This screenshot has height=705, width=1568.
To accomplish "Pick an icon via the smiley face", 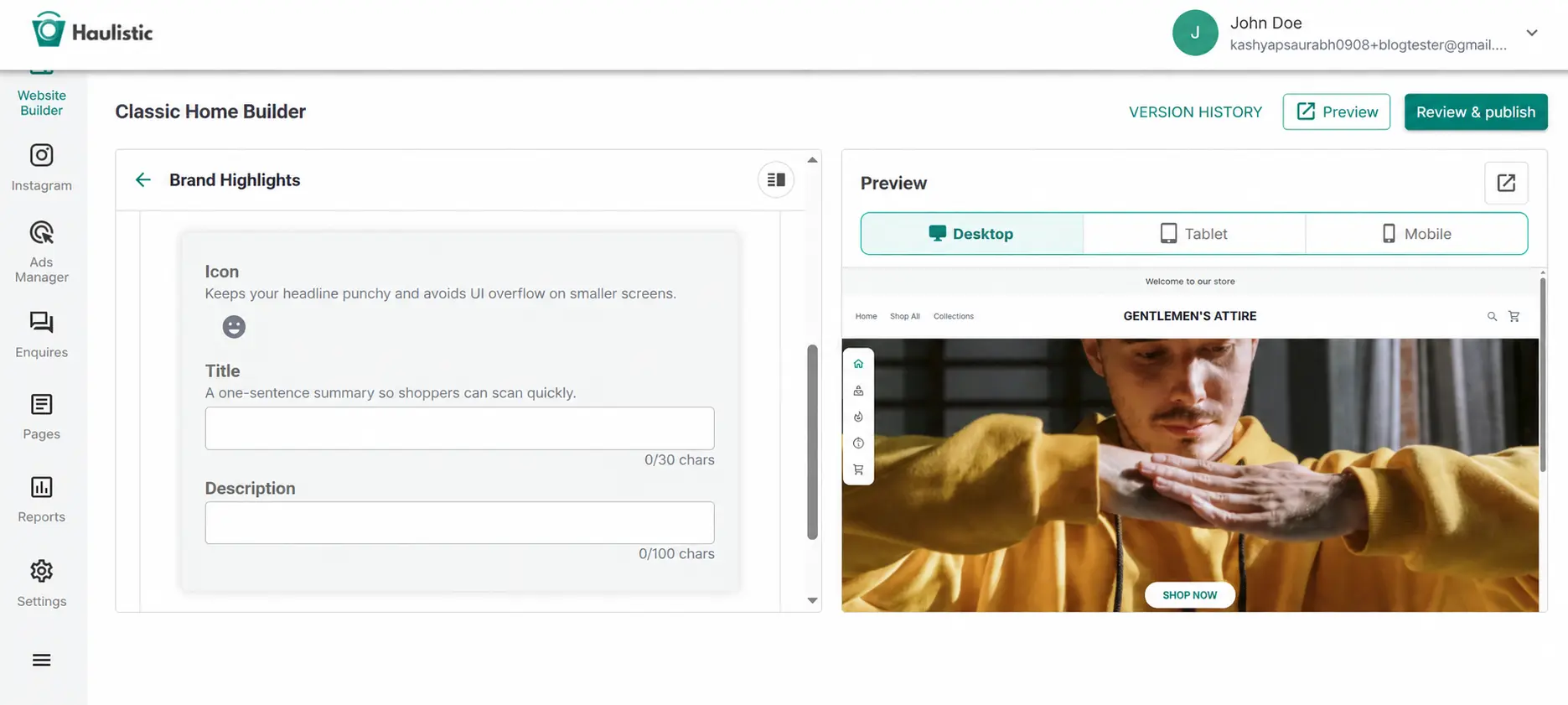I will (234, 327).
